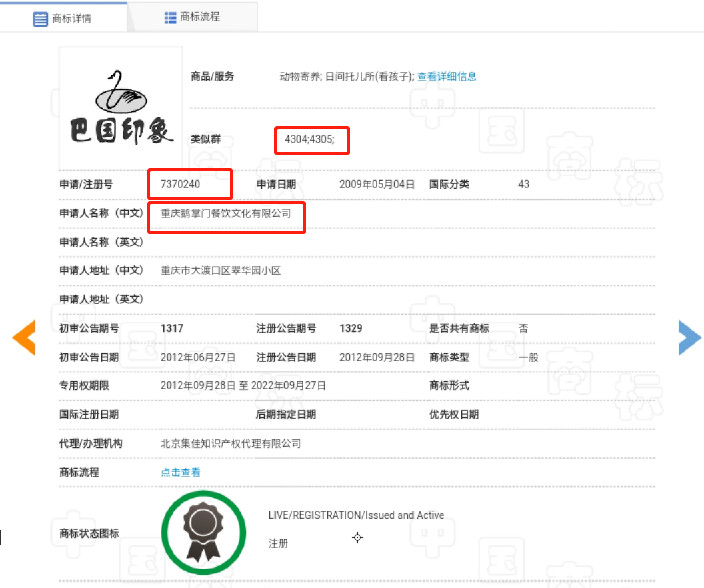The height and width of the screenshot is (588, 704).
Task: Click the 是否共有商标 label
Action: 459,328
